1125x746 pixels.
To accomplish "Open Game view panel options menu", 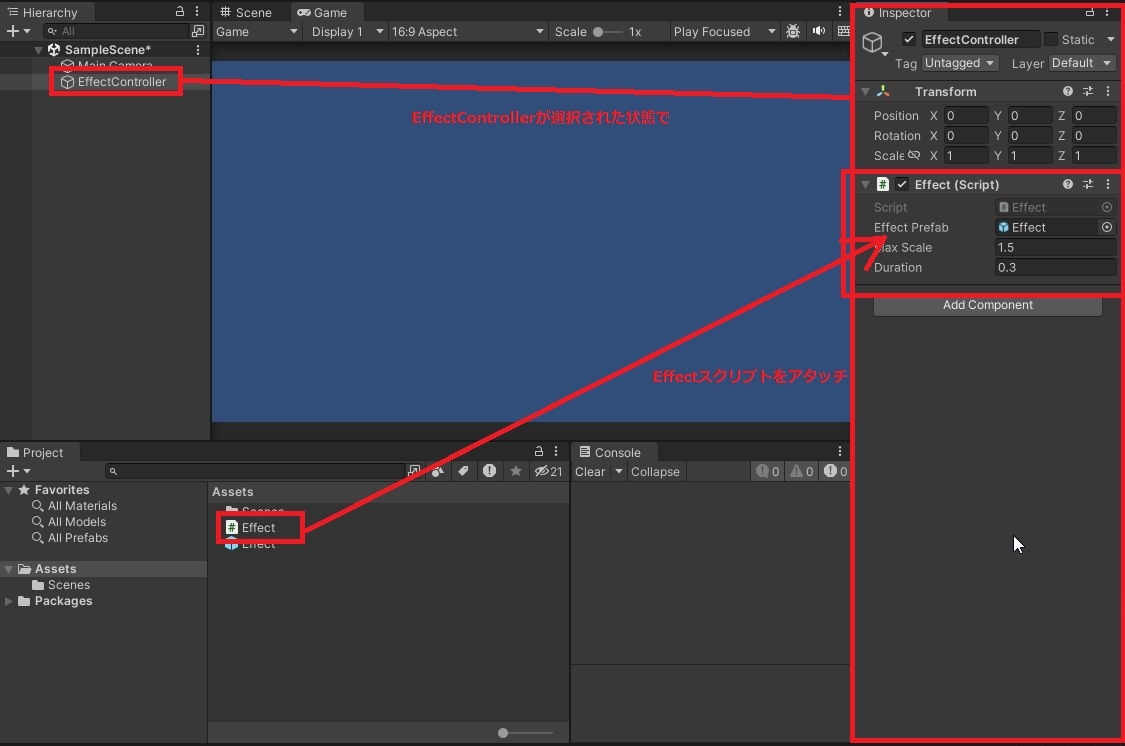I will click(839, 11).
